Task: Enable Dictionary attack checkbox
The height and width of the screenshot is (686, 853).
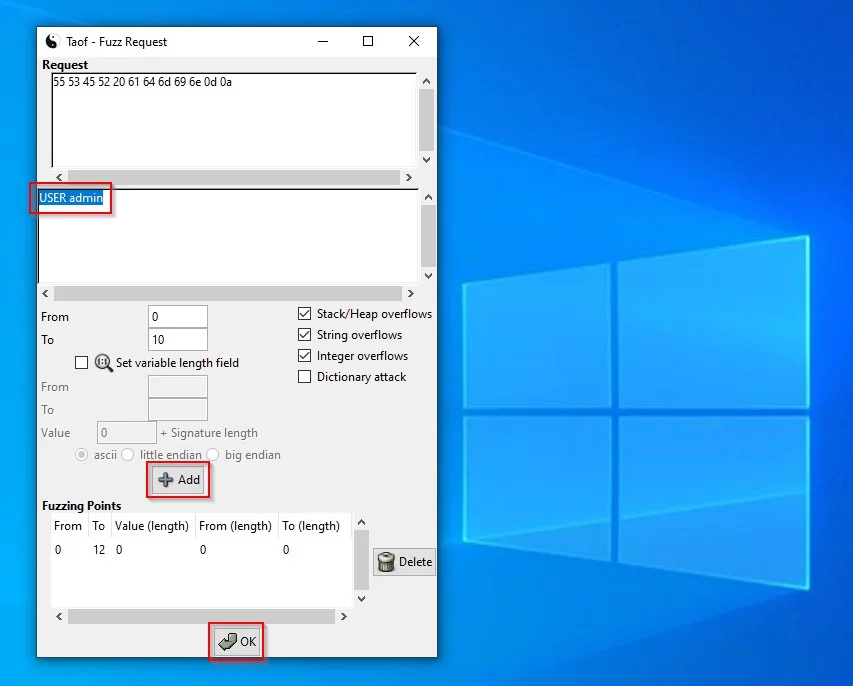Action: click(x=305, y=377)
